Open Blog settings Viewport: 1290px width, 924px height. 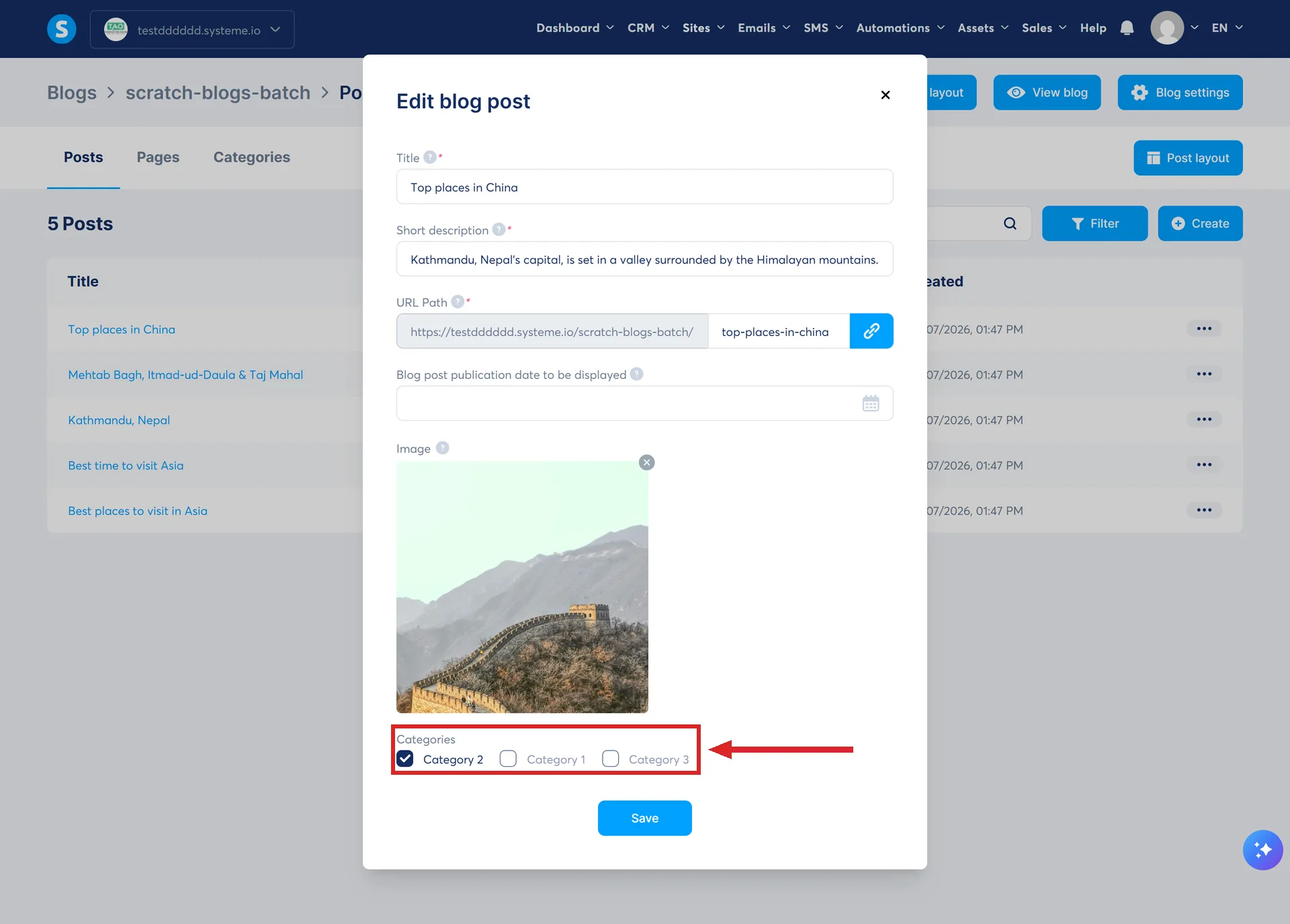[x=1180, y=93]
